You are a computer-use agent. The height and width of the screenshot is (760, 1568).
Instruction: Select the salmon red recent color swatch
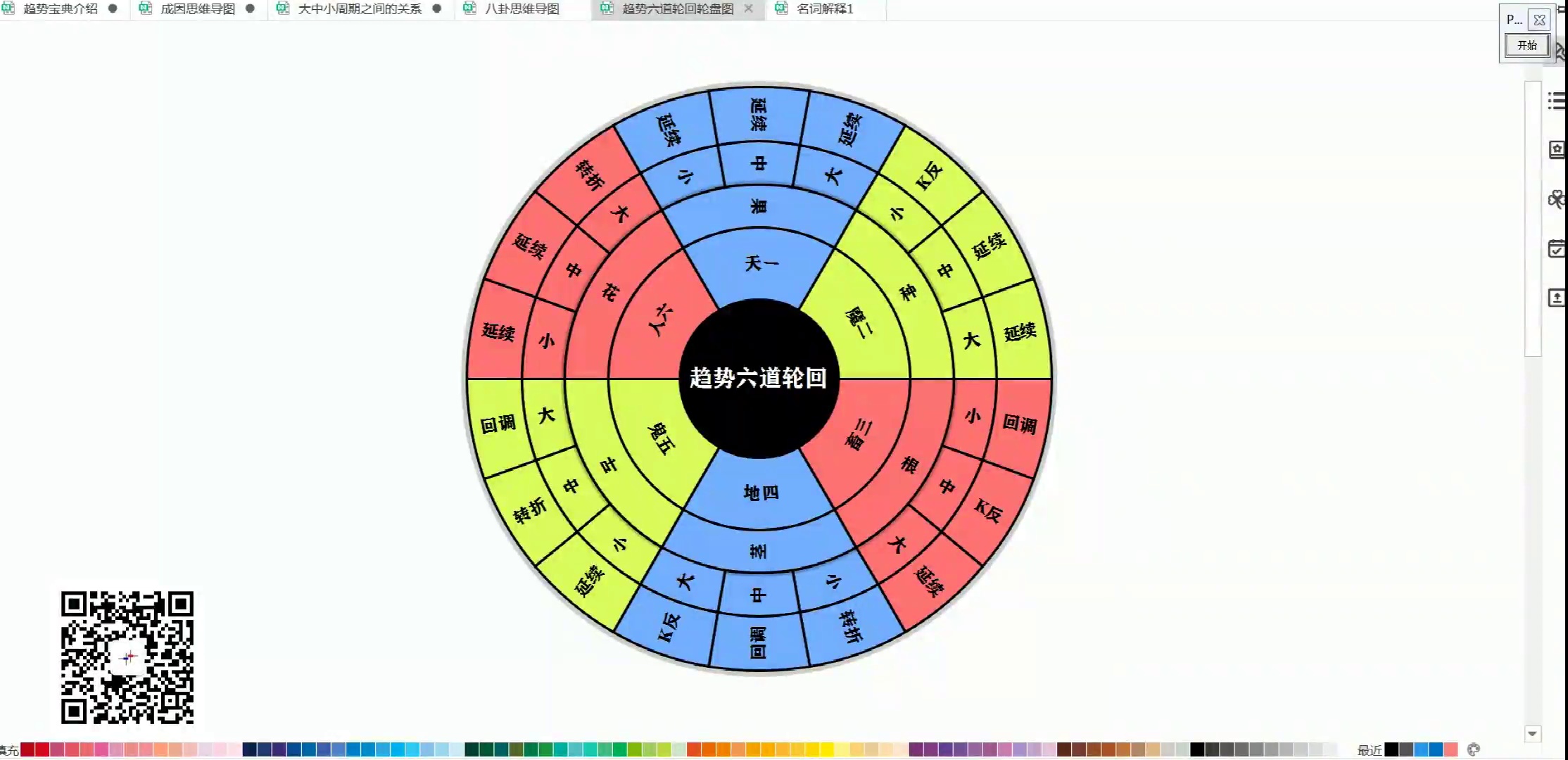coord(1450,749)
